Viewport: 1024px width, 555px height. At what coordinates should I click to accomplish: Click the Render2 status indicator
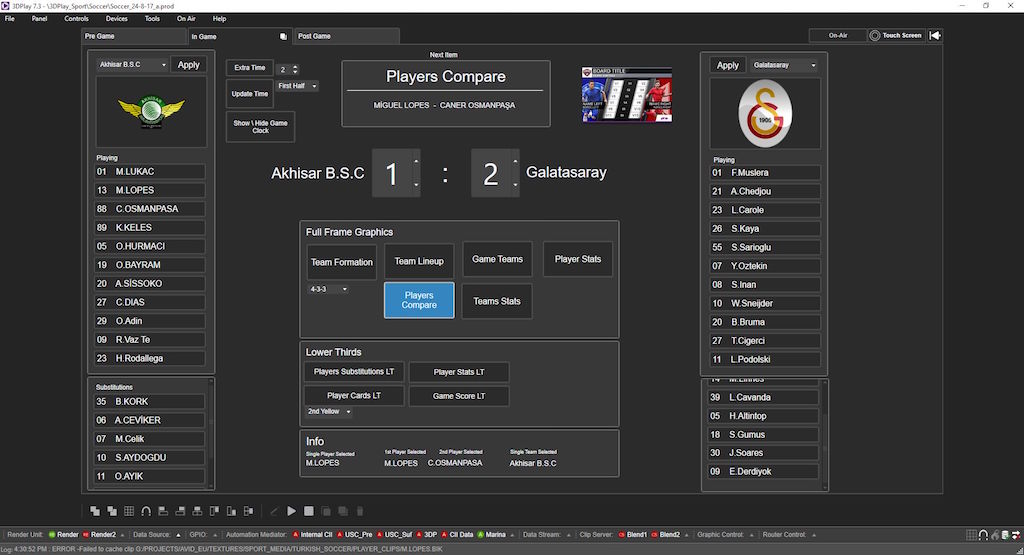tap(99, 534)
